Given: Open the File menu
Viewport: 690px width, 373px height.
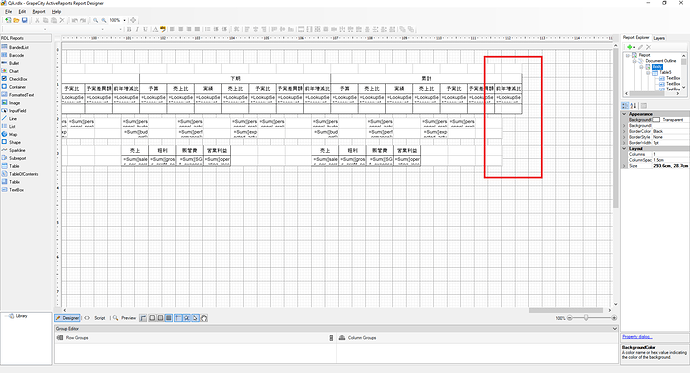Looking at the screenshot, I should pos(8,11).
